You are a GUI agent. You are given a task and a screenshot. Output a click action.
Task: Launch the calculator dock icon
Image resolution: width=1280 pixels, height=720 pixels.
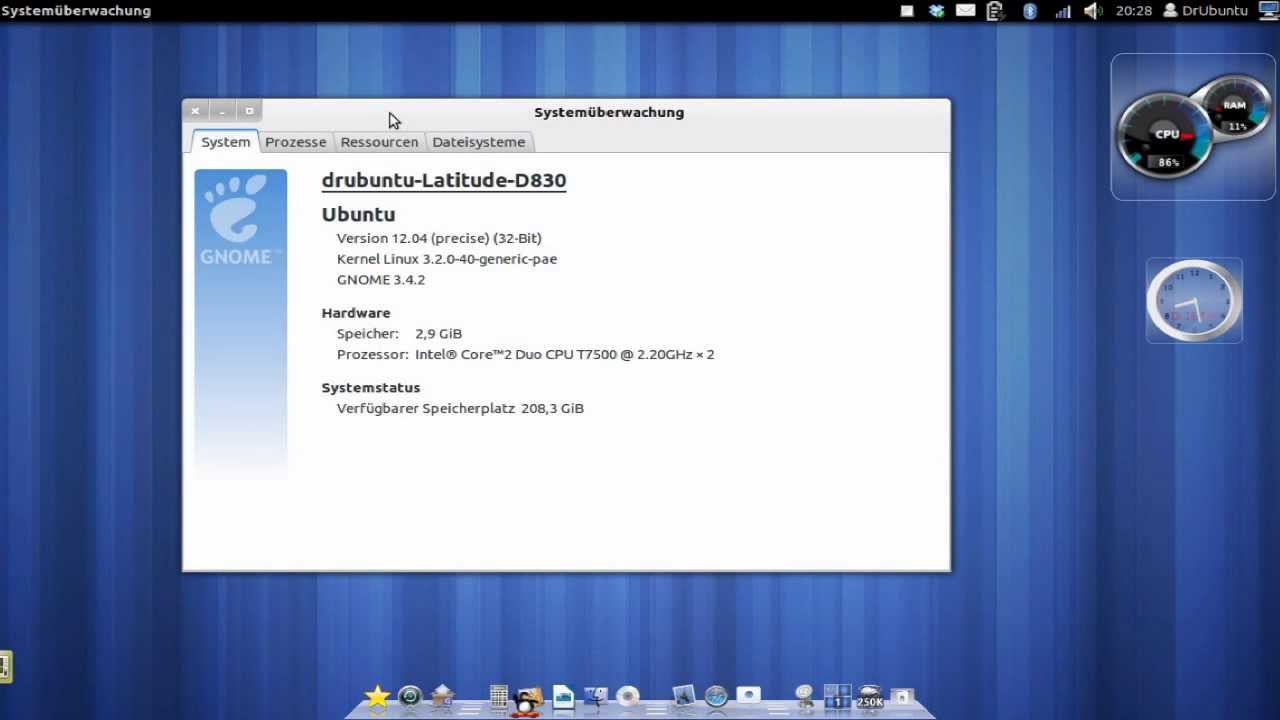[499, 697]
